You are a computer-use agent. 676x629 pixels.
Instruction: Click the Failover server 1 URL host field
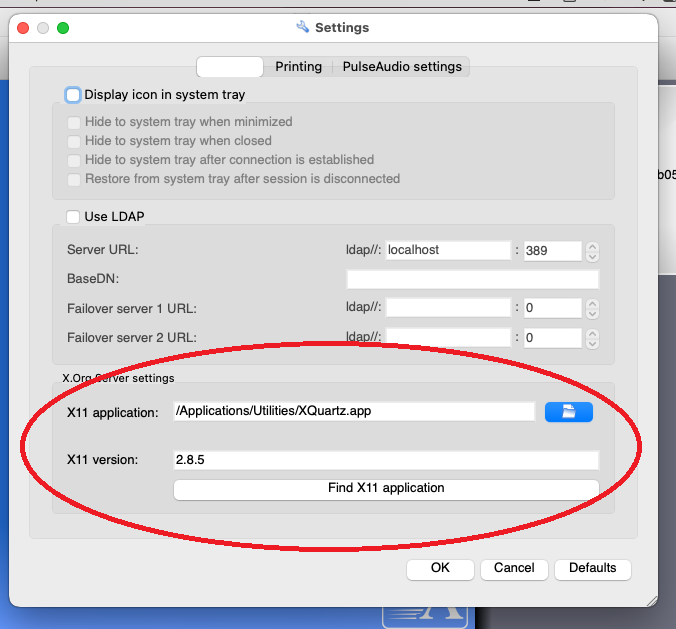(448, 308)
